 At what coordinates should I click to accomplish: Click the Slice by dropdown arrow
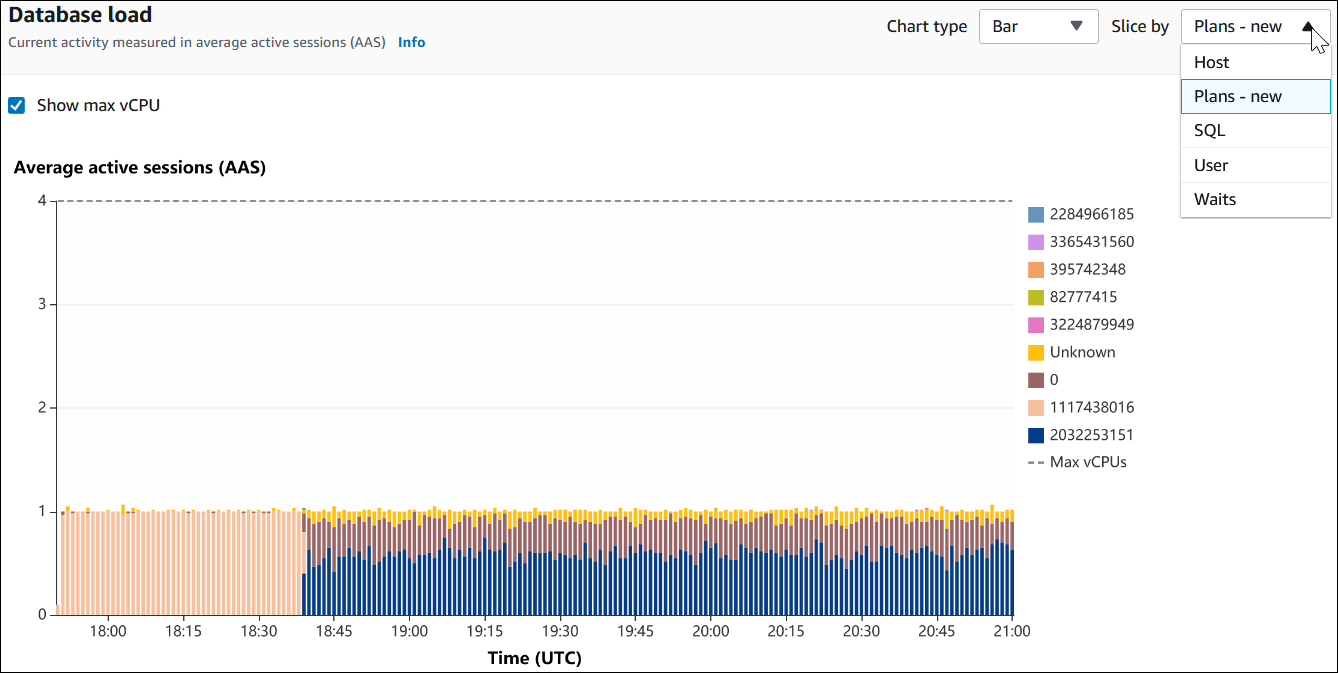pyautogui.click(x=1309, y=27)
